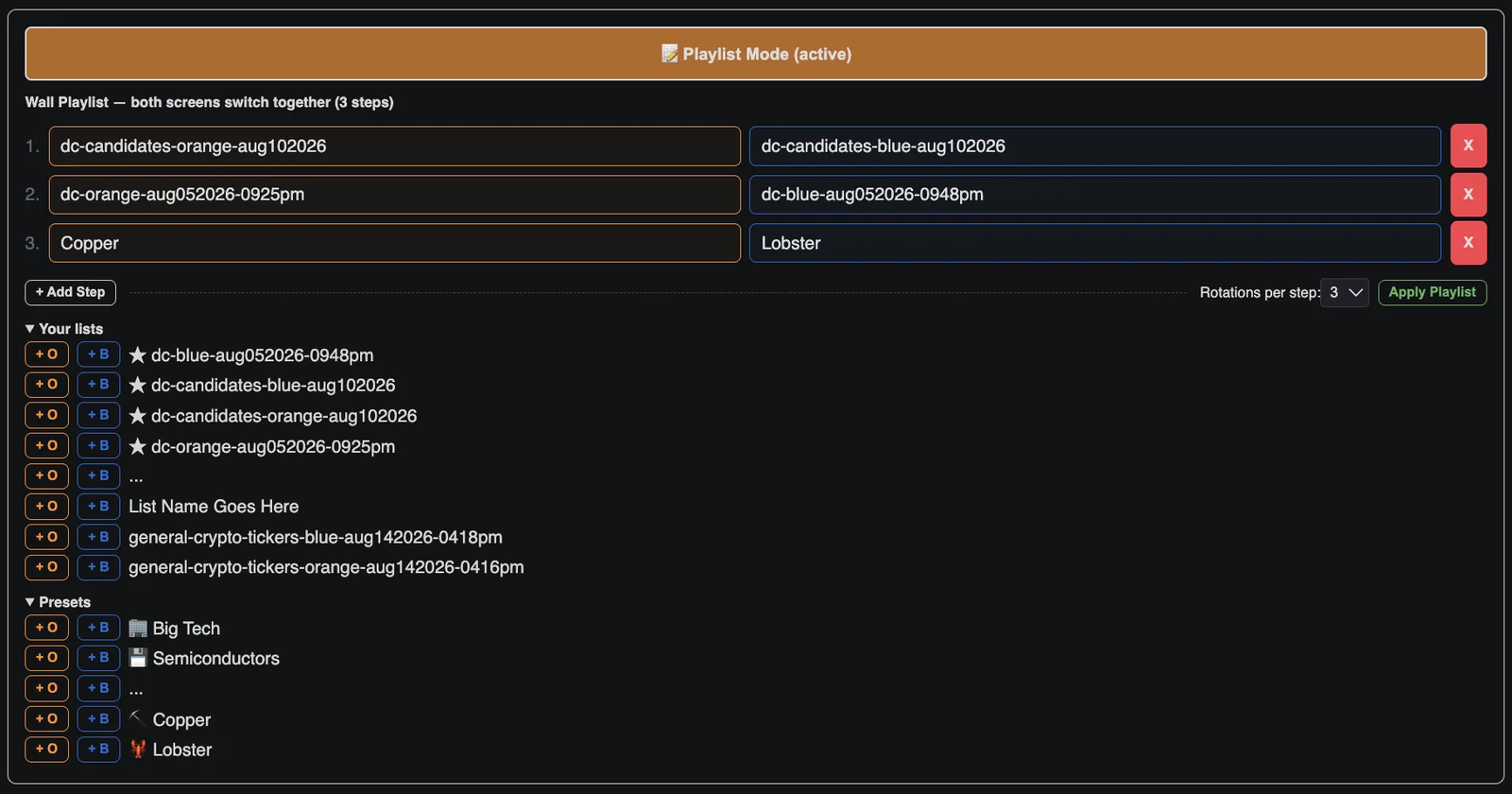
Task: Click +B next to Semiconductors preset
Action: pyautogui.click(x=98, y=658)
